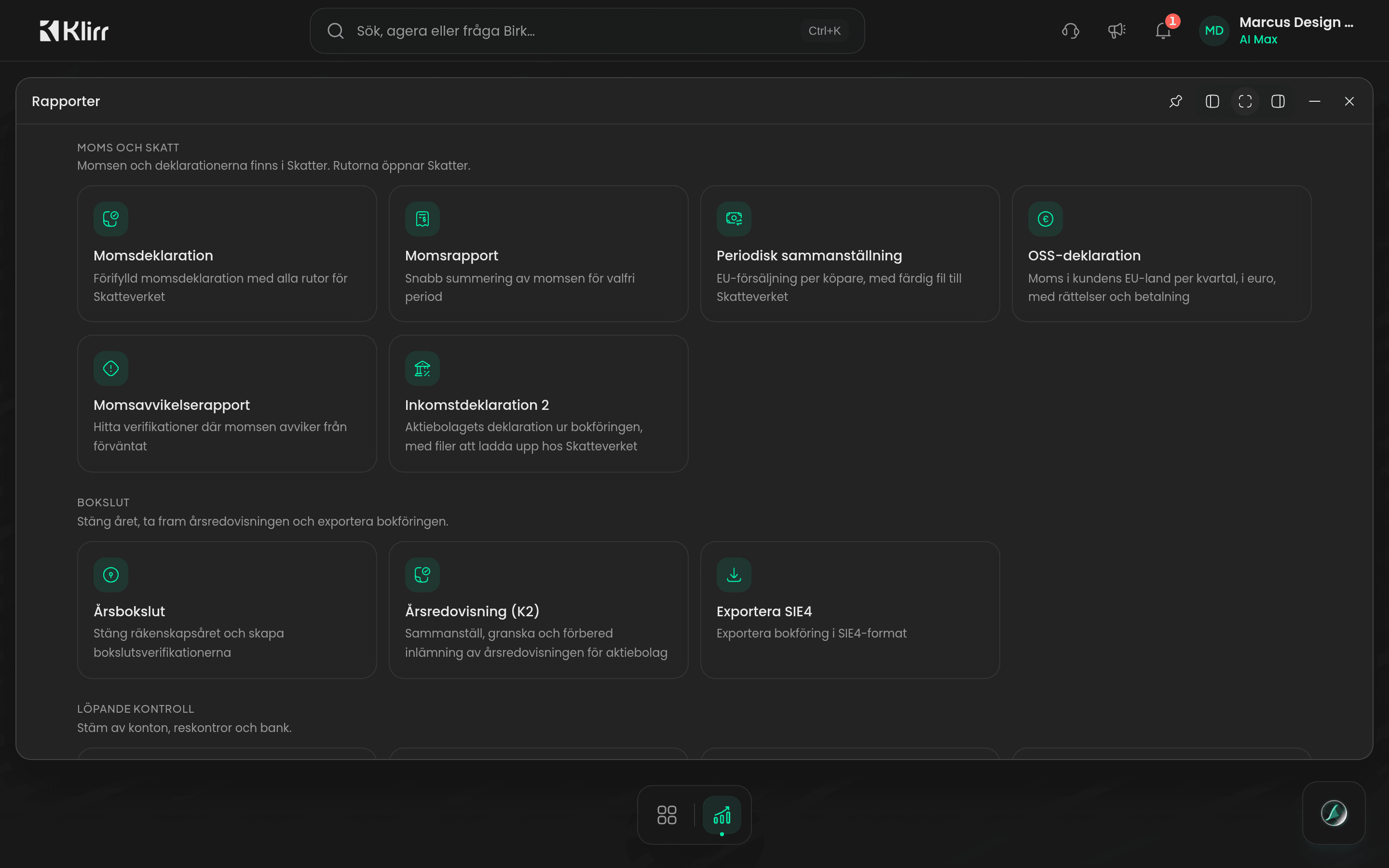The height and width of the screenshot is (868, 1389).
Task: Click the Rapporter panel title
Action: [66, 102]
